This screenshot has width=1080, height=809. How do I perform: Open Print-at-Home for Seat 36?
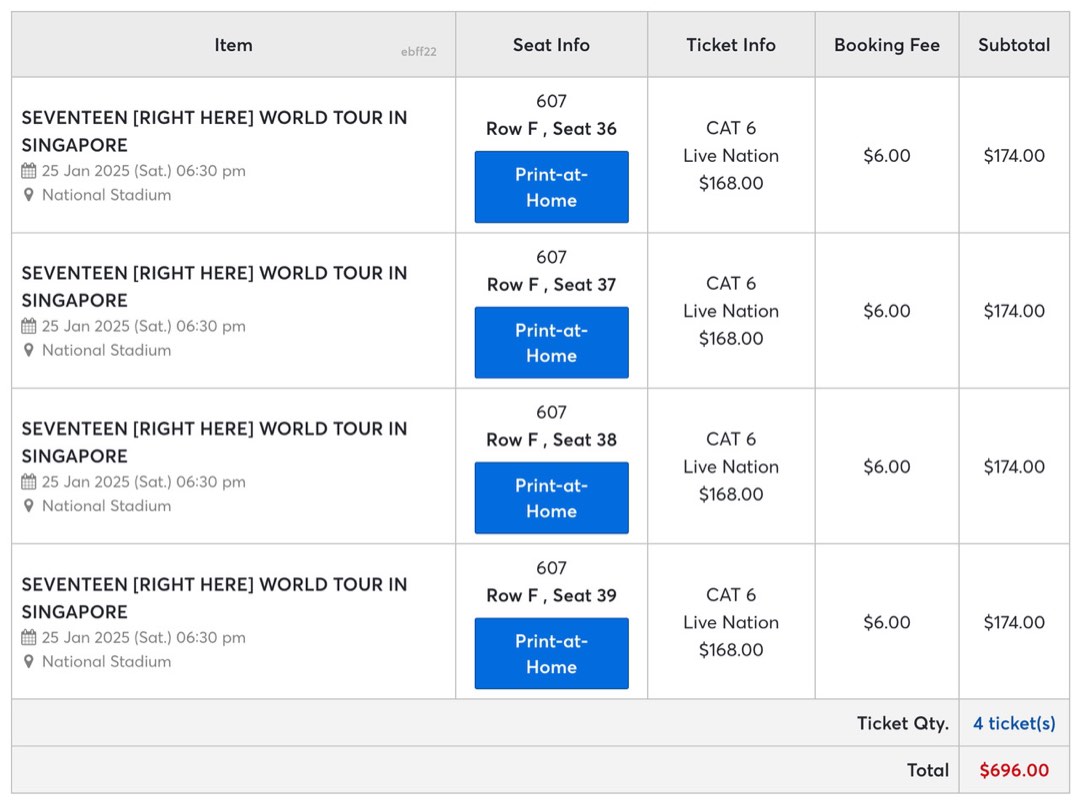tap(551, 187)
